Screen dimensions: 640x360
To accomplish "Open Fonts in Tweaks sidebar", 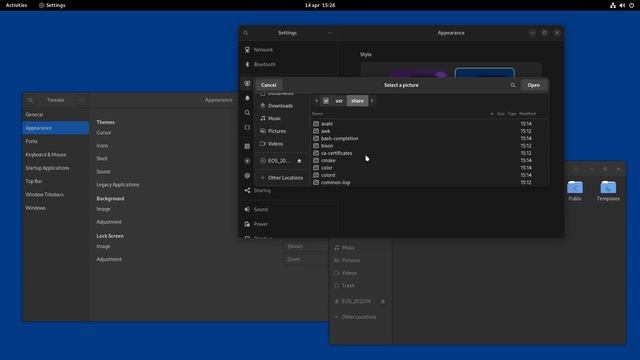I will tap(56, 141).
